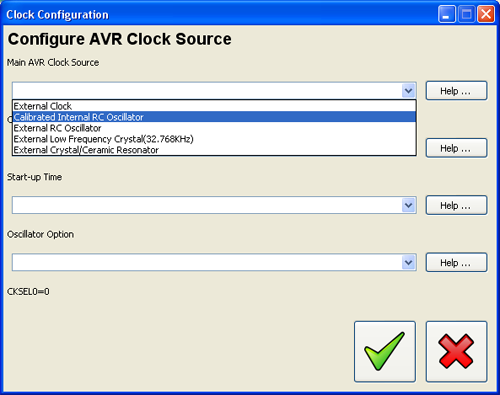Click the Oscillator Option combo field

[214, 262]
